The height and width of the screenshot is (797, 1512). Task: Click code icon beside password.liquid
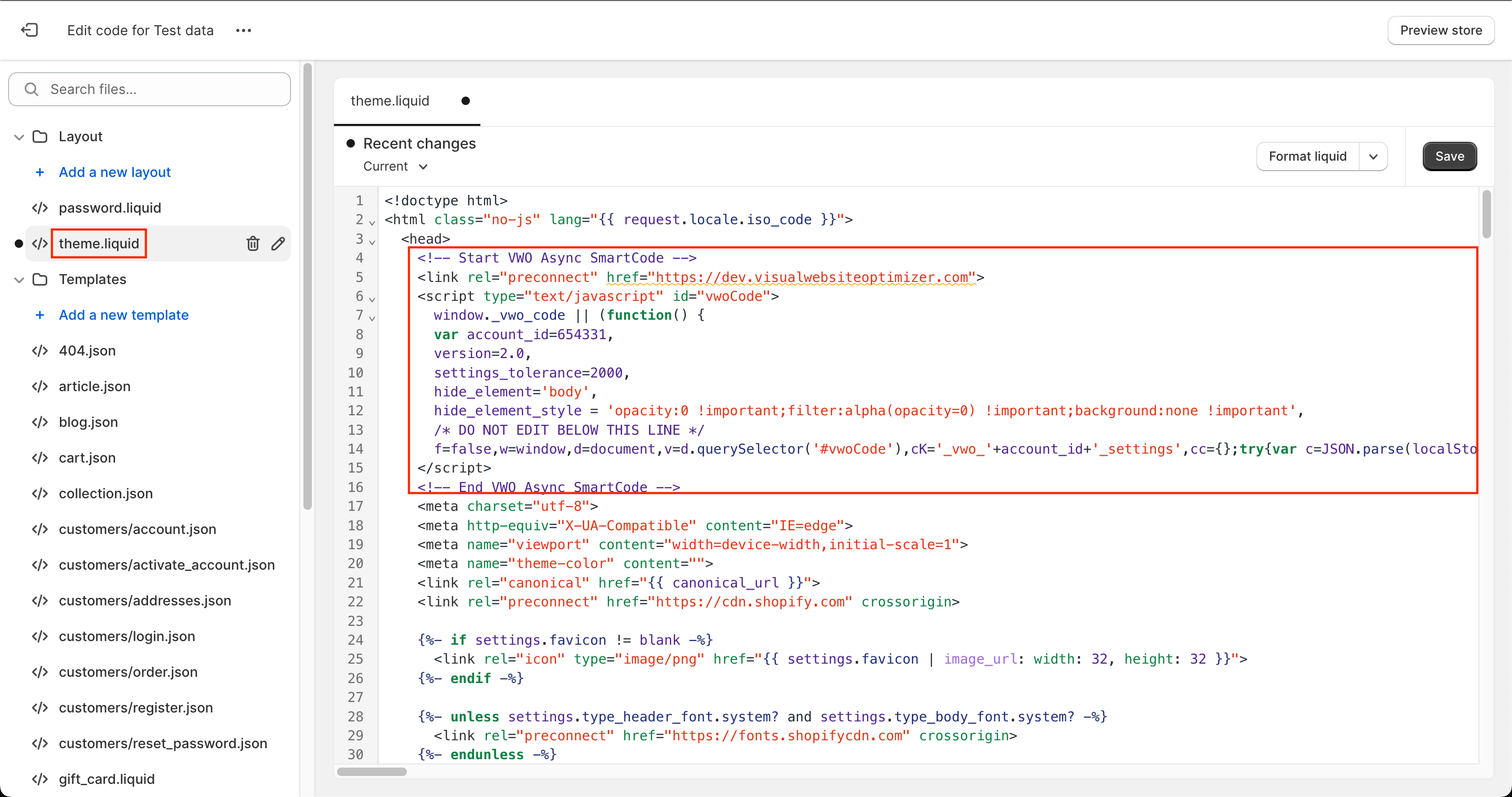pos(40,208)
